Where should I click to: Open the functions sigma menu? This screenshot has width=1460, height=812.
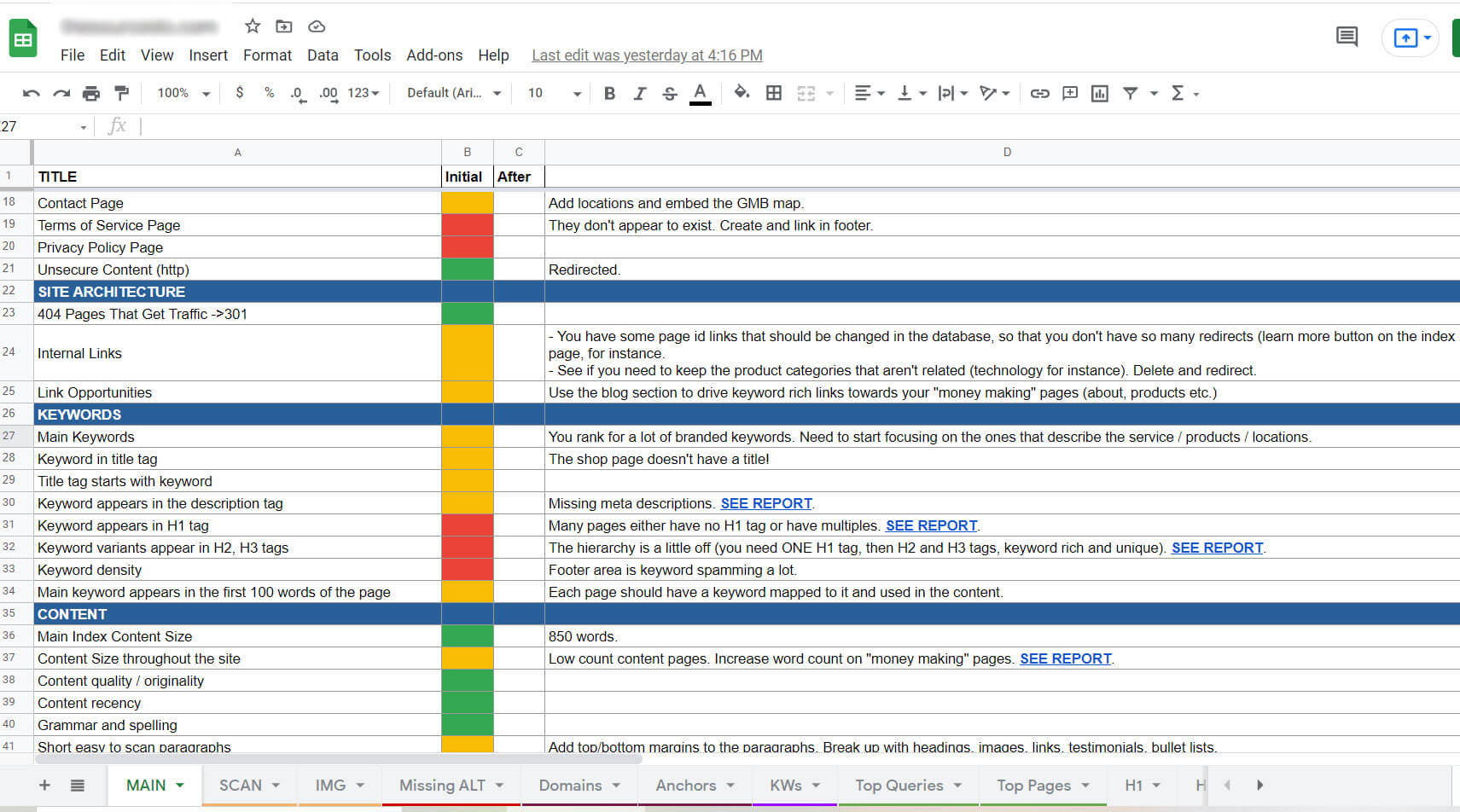pyautogui.click(x=1184, y=93)
